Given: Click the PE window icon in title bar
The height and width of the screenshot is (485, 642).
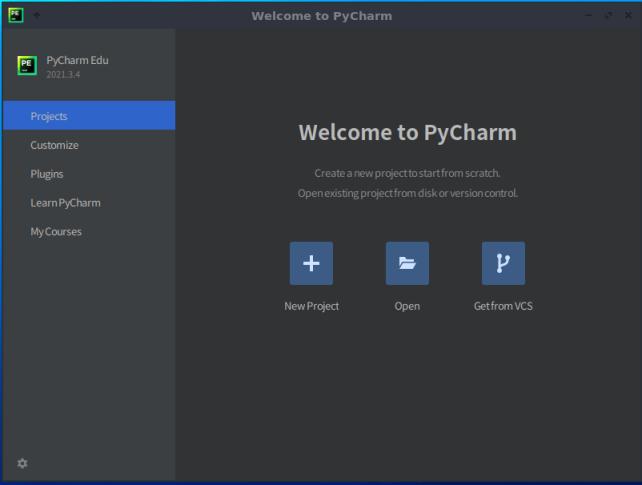Looking at the screenshot, I should [x=16, y=15].
